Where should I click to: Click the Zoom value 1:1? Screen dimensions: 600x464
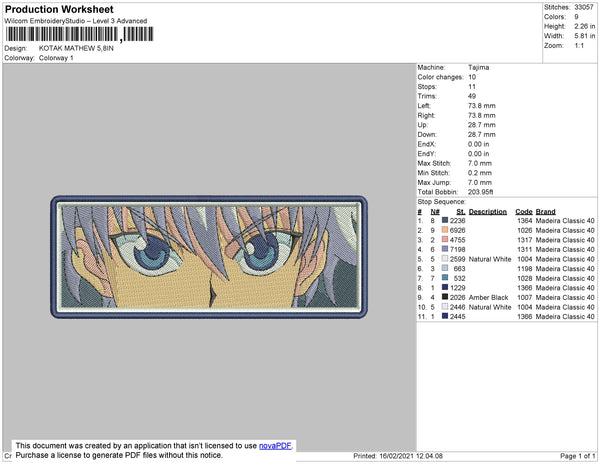point(579,46)
